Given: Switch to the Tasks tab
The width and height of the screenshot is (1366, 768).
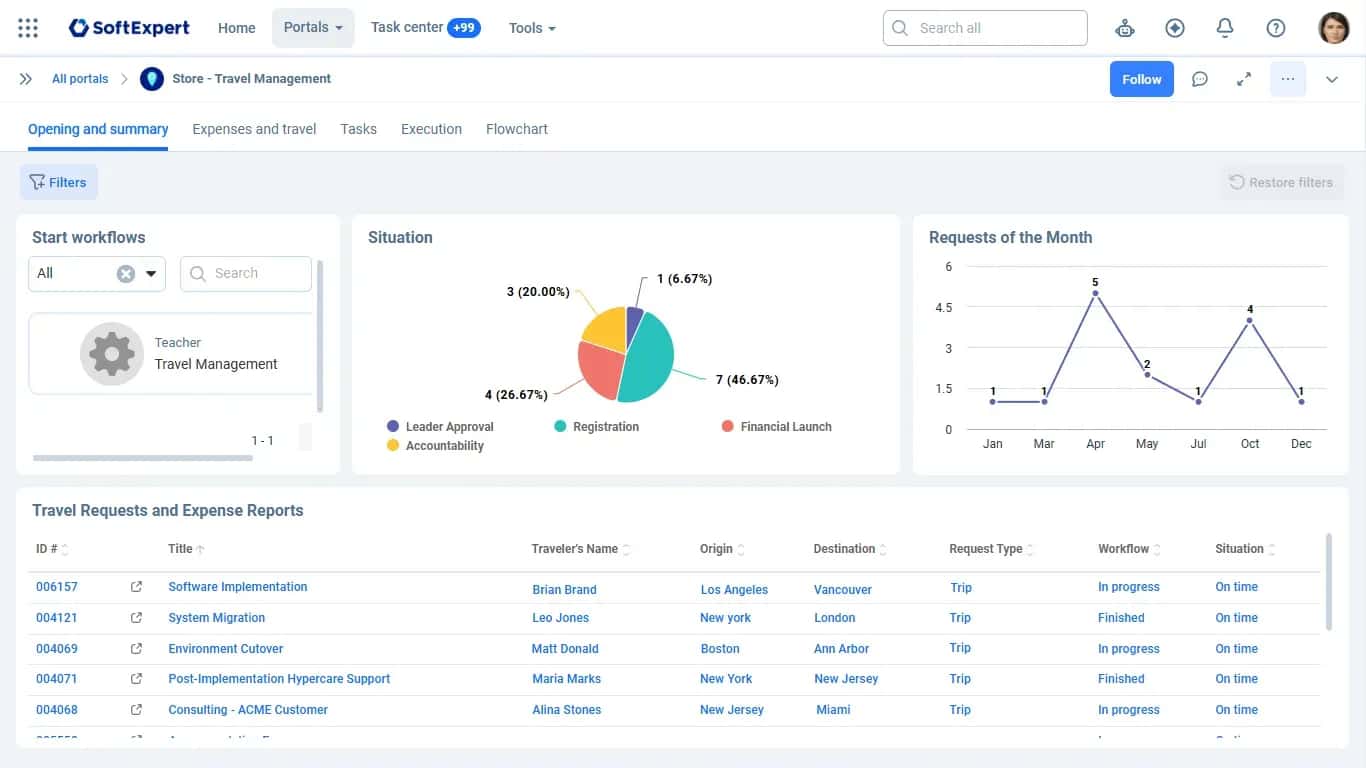Looking at the screenshot, I should [358, 129].
